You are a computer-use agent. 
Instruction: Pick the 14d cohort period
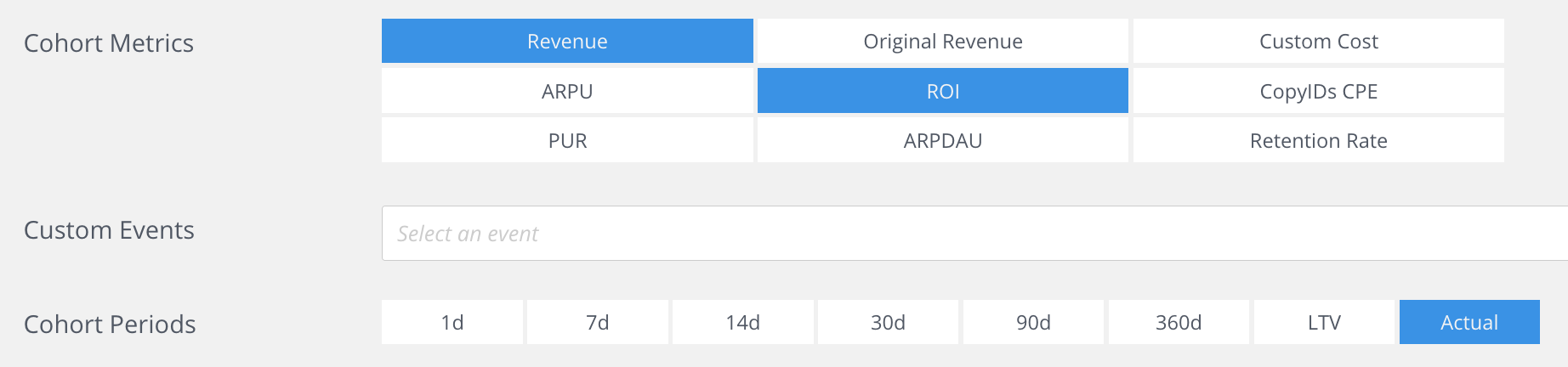(743, 322)
